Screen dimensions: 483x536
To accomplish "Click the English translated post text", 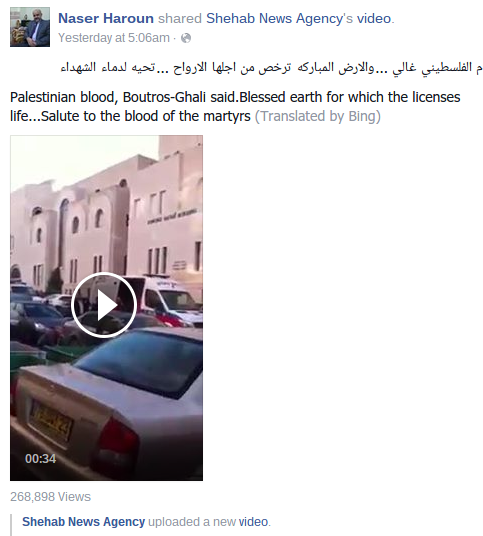I will coord(235,107).
